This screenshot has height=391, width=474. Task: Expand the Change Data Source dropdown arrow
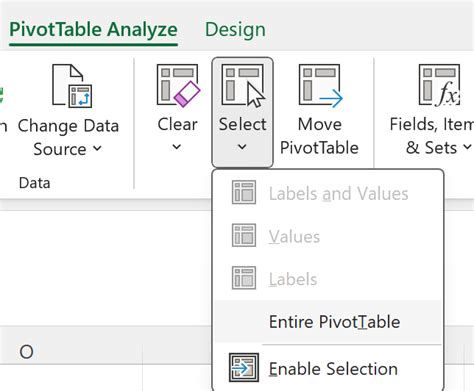tap(97, 148)
